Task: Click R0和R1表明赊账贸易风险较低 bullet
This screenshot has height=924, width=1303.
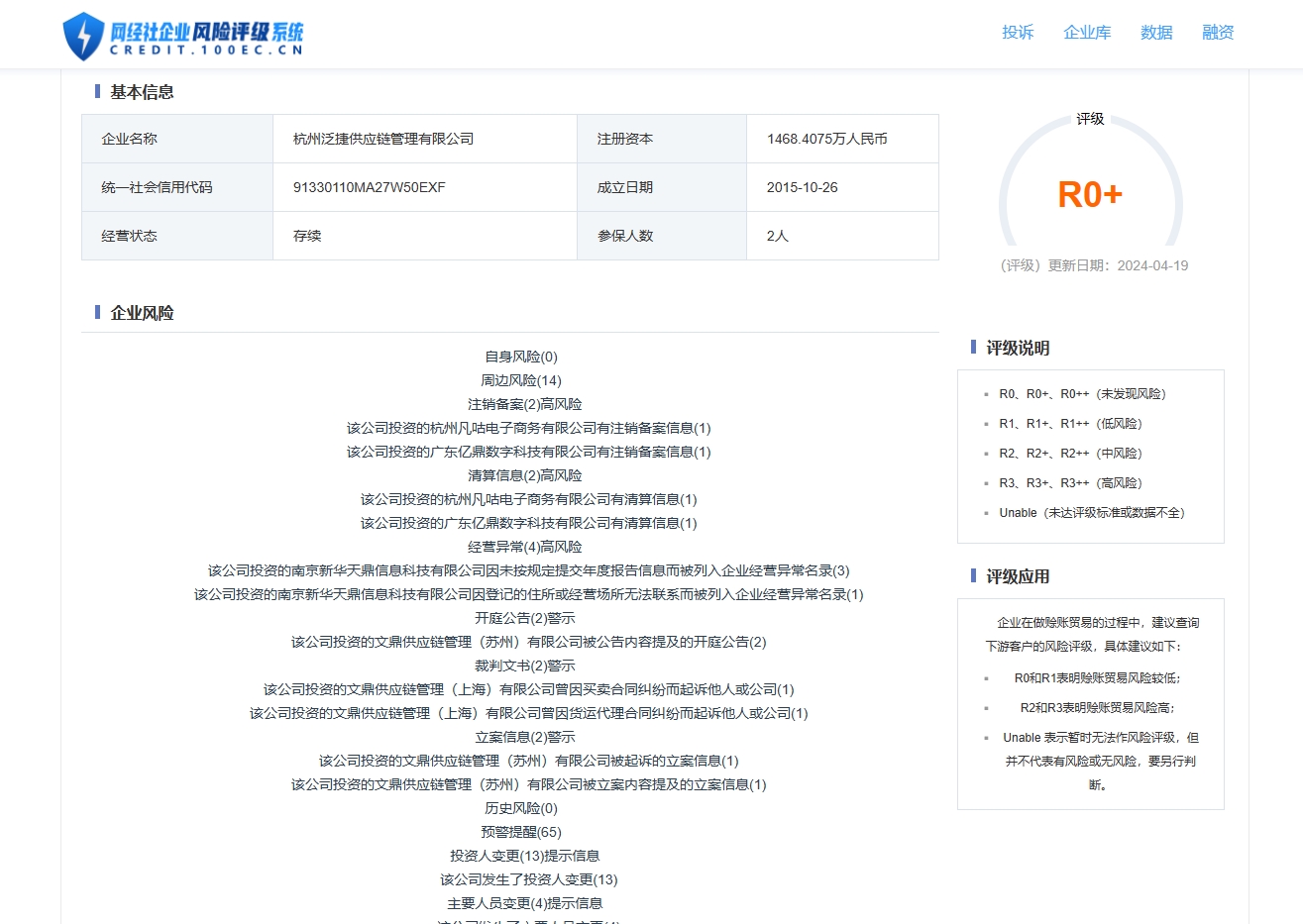Action: click(1098, 678)
